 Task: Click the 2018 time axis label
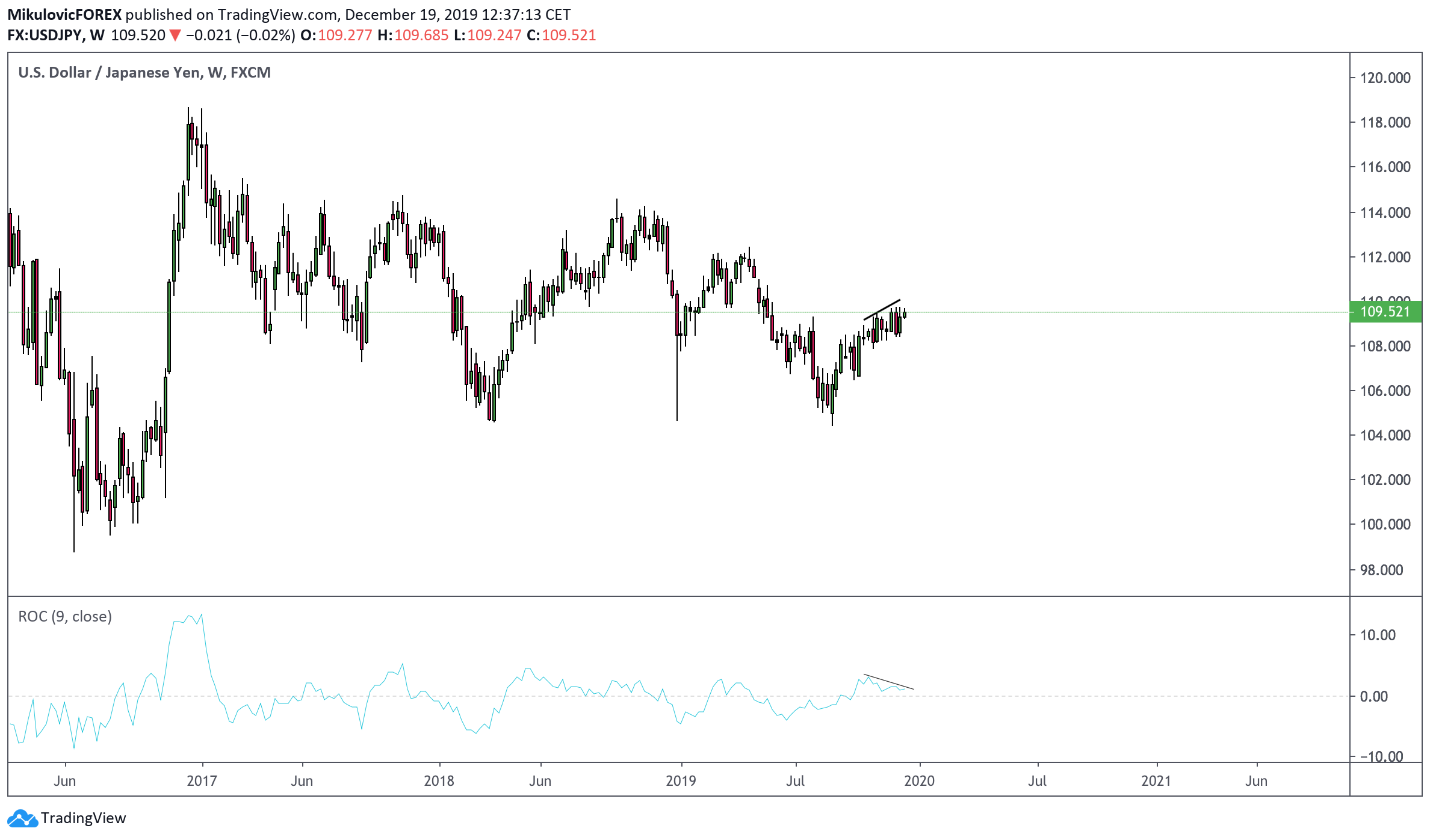tap(439, 781)
